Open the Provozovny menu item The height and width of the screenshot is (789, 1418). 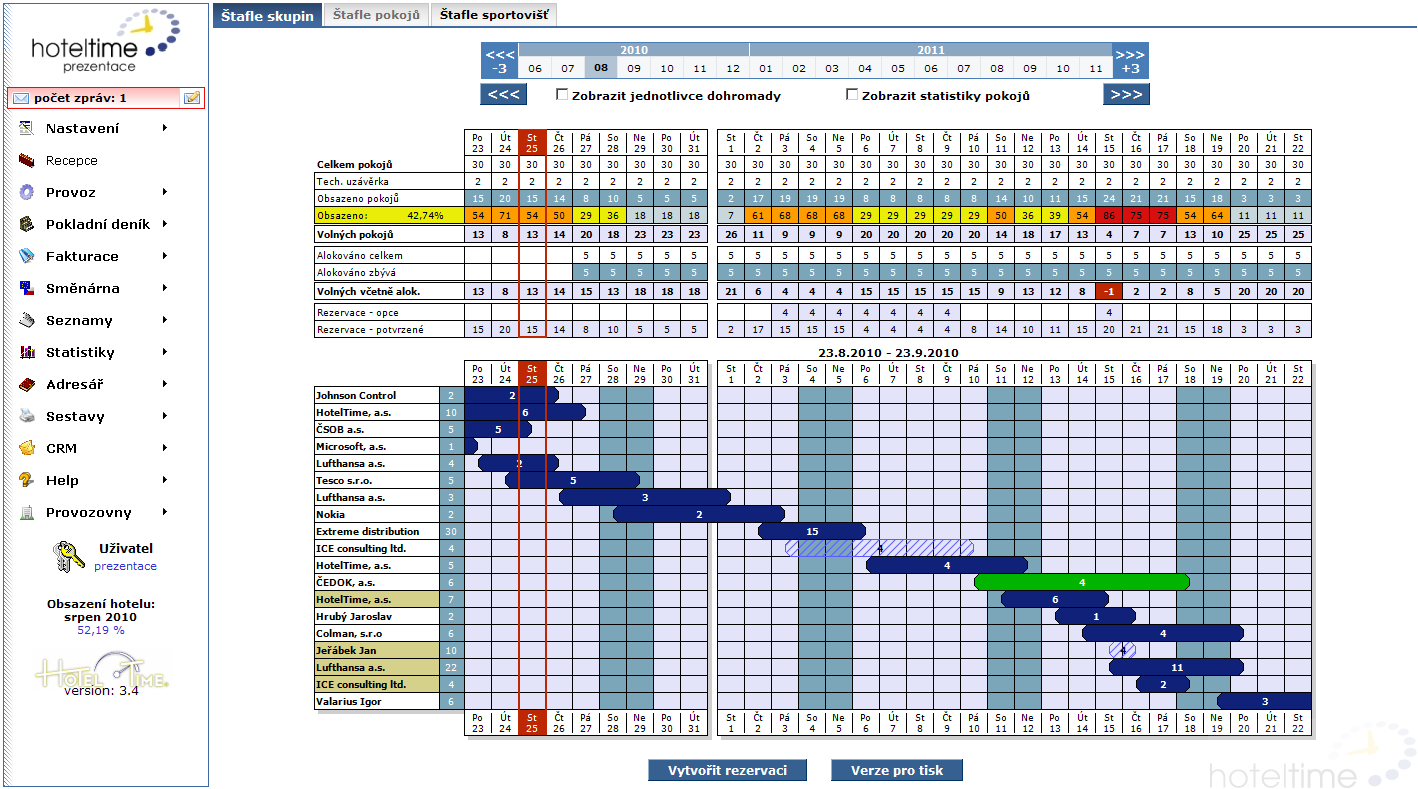(88, 512)
